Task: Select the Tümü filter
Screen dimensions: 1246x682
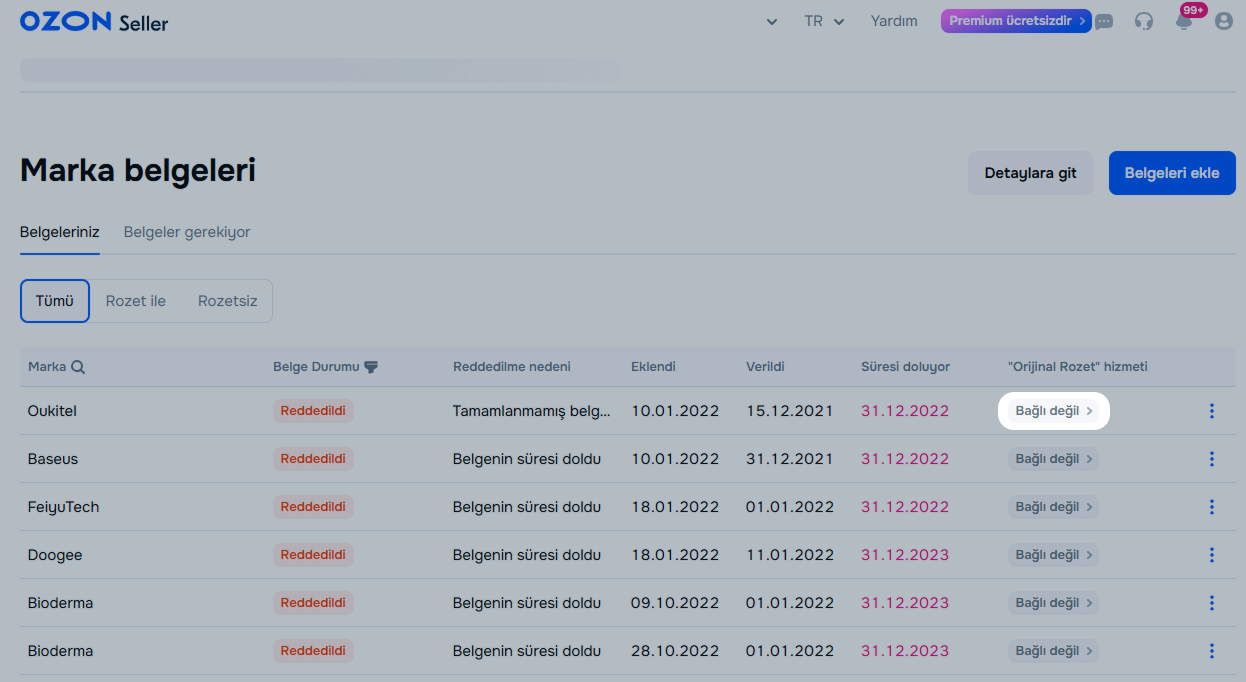Action: coord(55,301)
